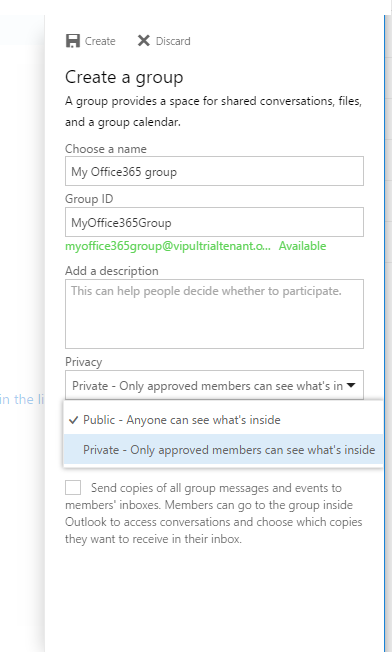
Task: Click the Add a description label
Action: pos(112,271)
